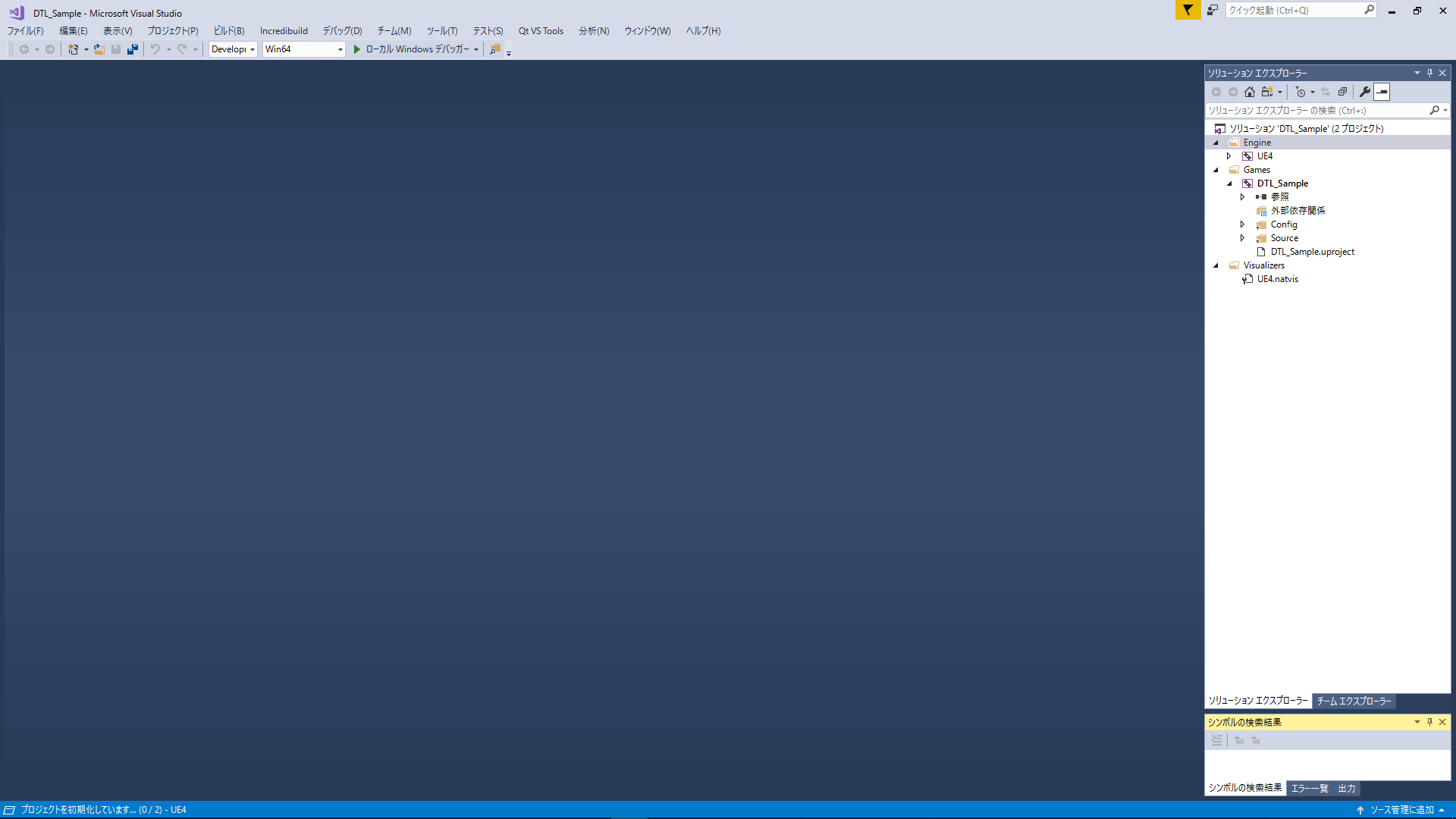Toggle pin on symbol search results panel
The height and width of the screenshot is (819, 1456).
pyautogui.click(x=1429, y=722)
